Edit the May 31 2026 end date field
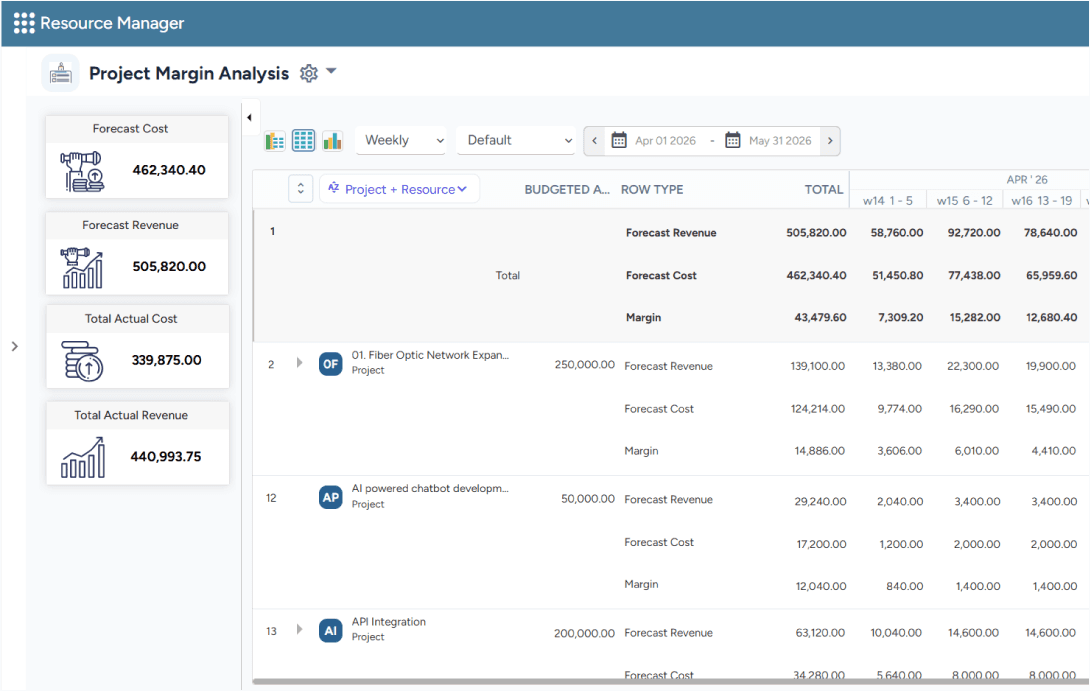The image size is (1090, 691). (x=780, y=140)
